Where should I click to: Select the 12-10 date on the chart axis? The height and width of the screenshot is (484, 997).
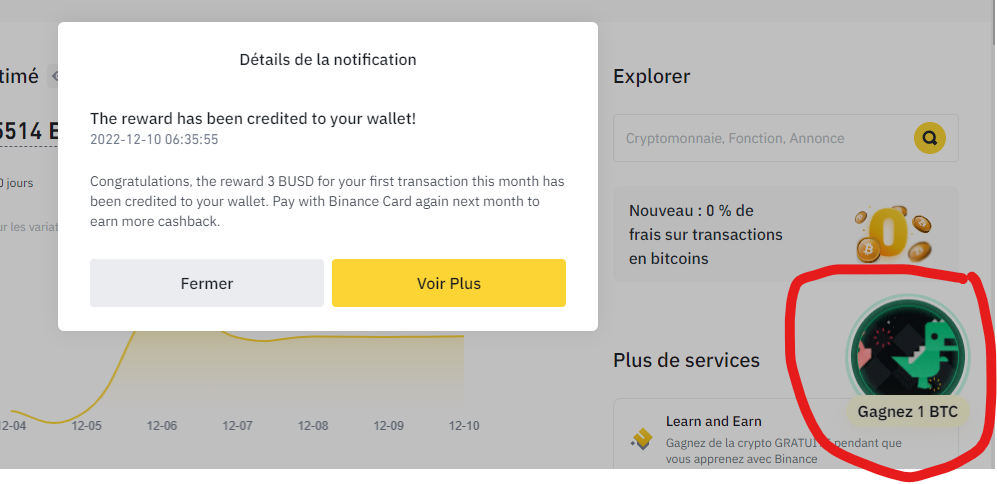pos(464,426)
